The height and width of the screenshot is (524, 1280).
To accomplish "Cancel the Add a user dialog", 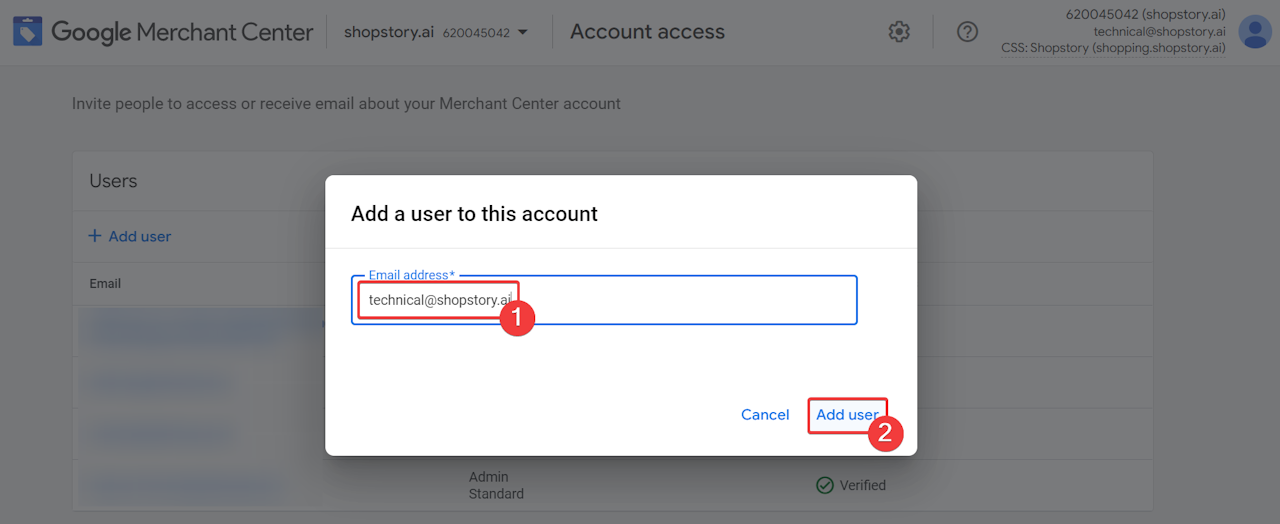I will tap(765, 415).
